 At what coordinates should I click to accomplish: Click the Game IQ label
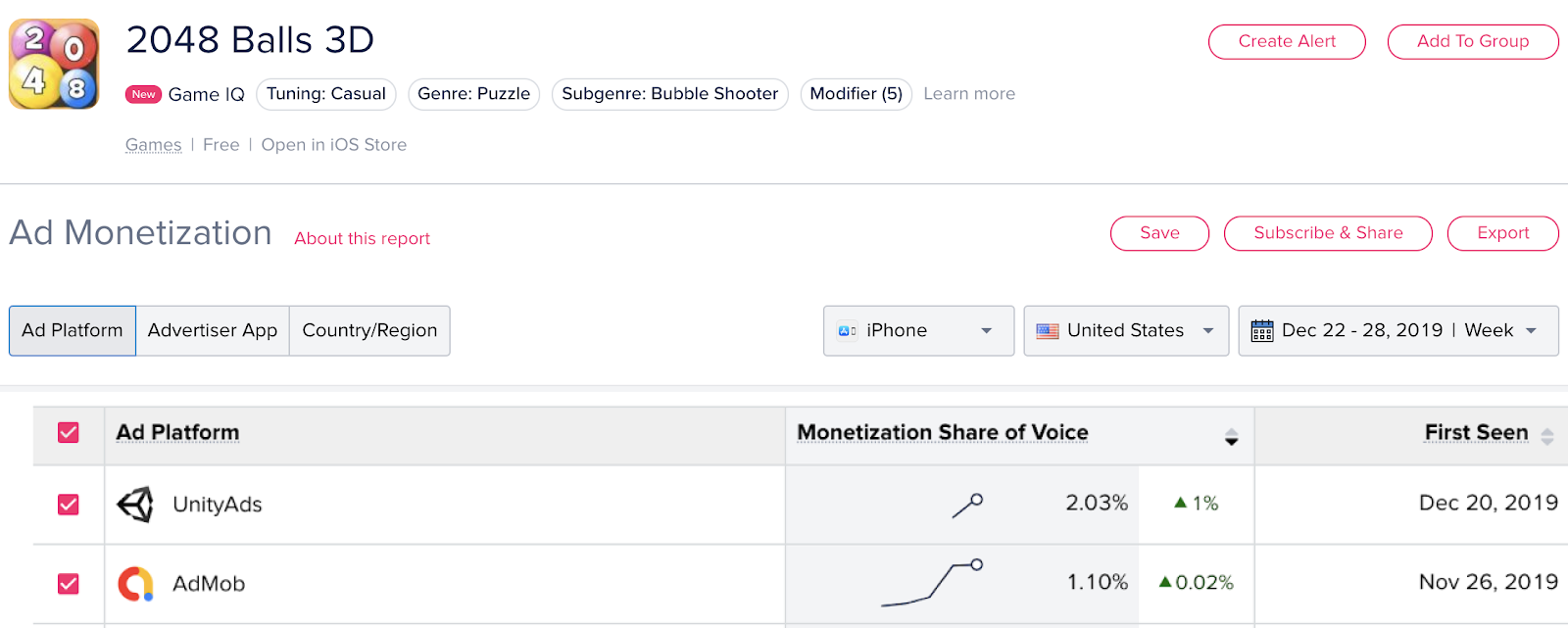[x=206, y=95]
